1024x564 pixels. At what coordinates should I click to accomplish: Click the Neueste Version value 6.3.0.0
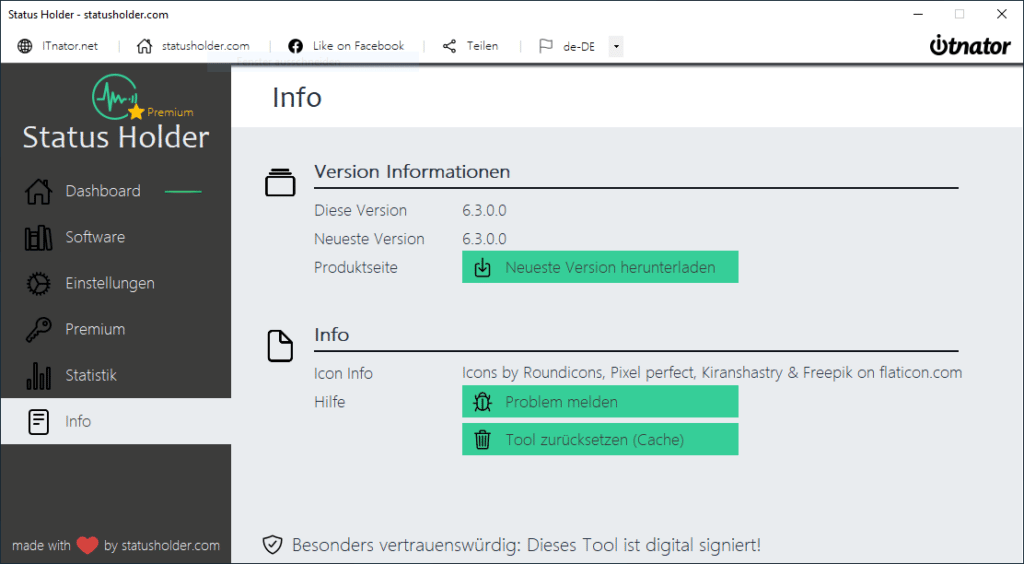click(x=484, y=239)
